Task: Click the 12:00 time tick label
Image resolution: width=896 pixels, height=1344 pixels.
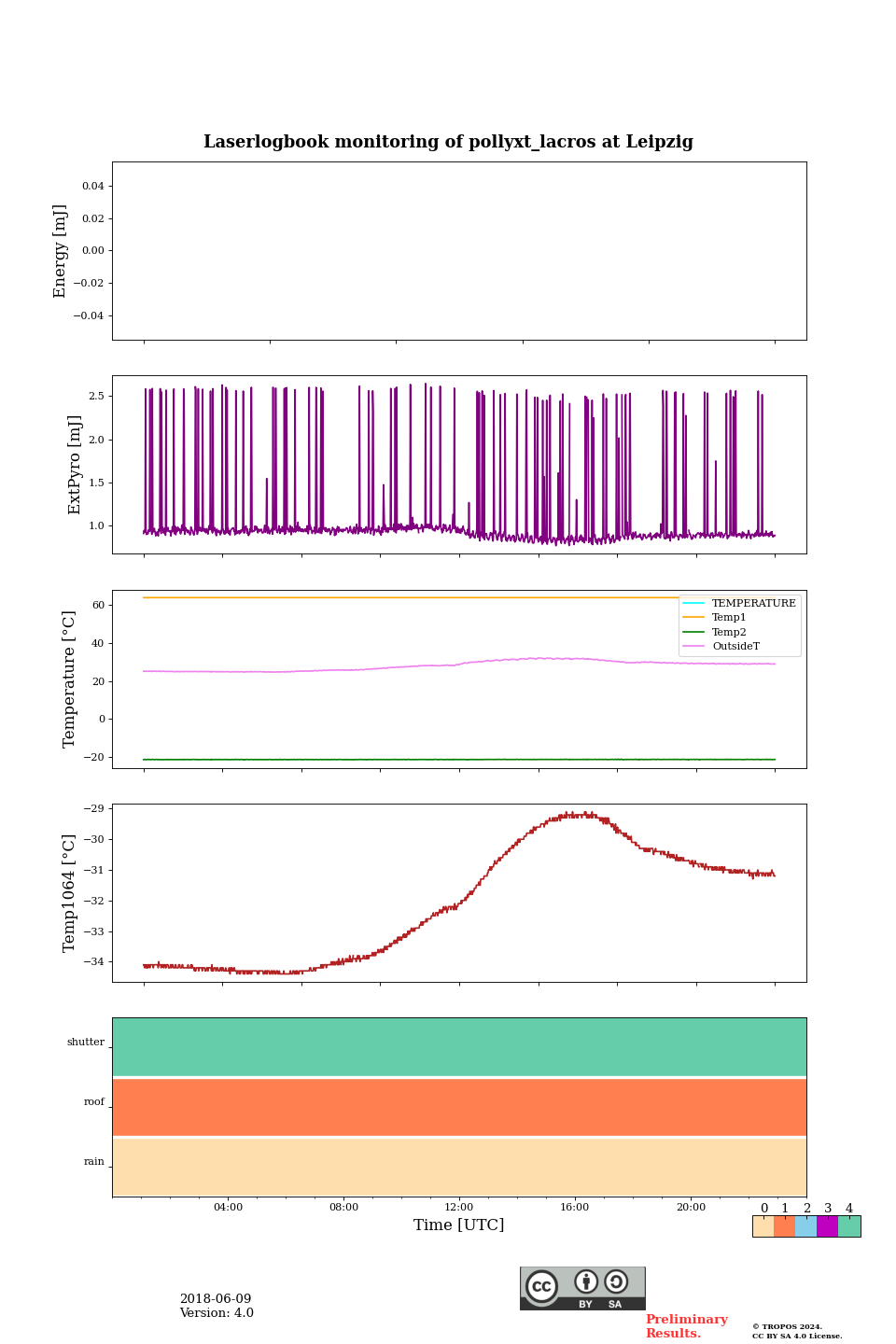Action: tap(459, 1207)
